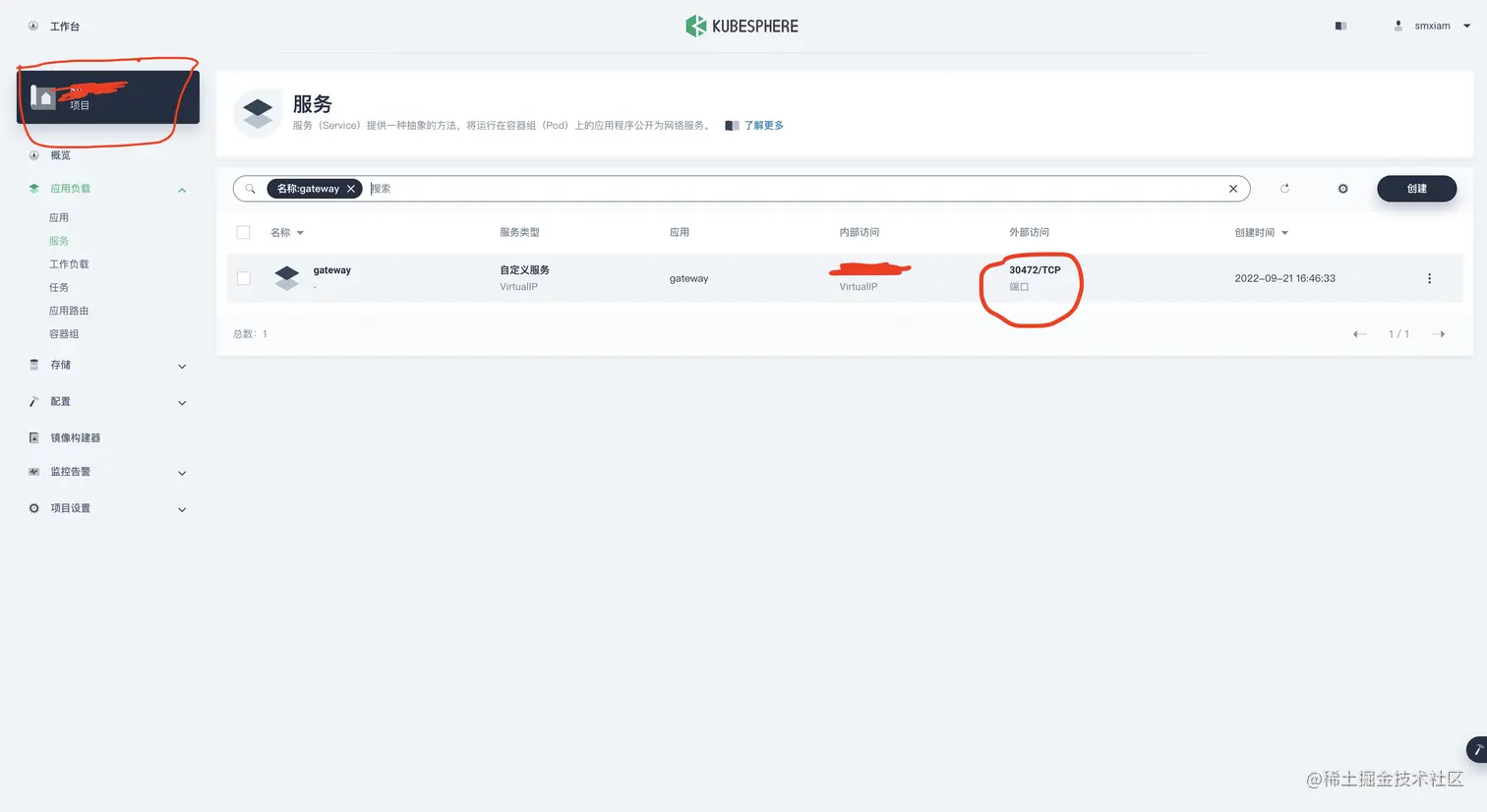The height and width of the screenshot is (812, 1487).
Task: Click the 服务 page header icon
Action: coord(258,113)
